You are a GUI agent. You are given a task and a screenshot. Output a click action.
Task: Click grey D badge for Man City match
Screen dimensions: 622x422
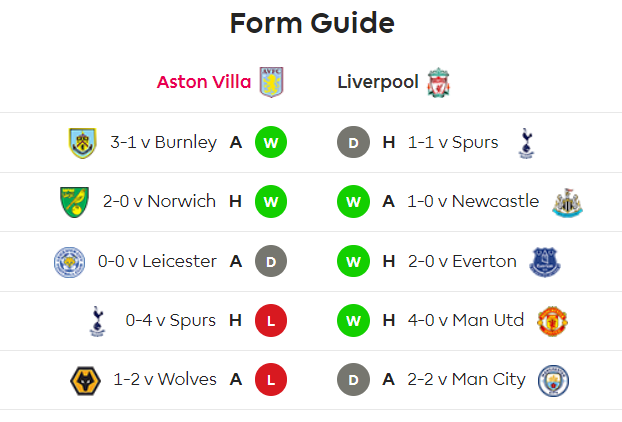353,380
